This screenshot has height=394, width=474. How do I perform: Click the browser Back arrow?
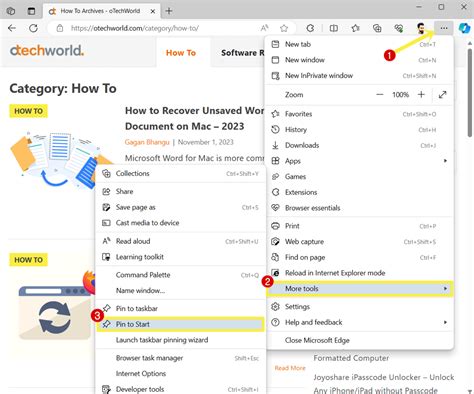point(12,28)
